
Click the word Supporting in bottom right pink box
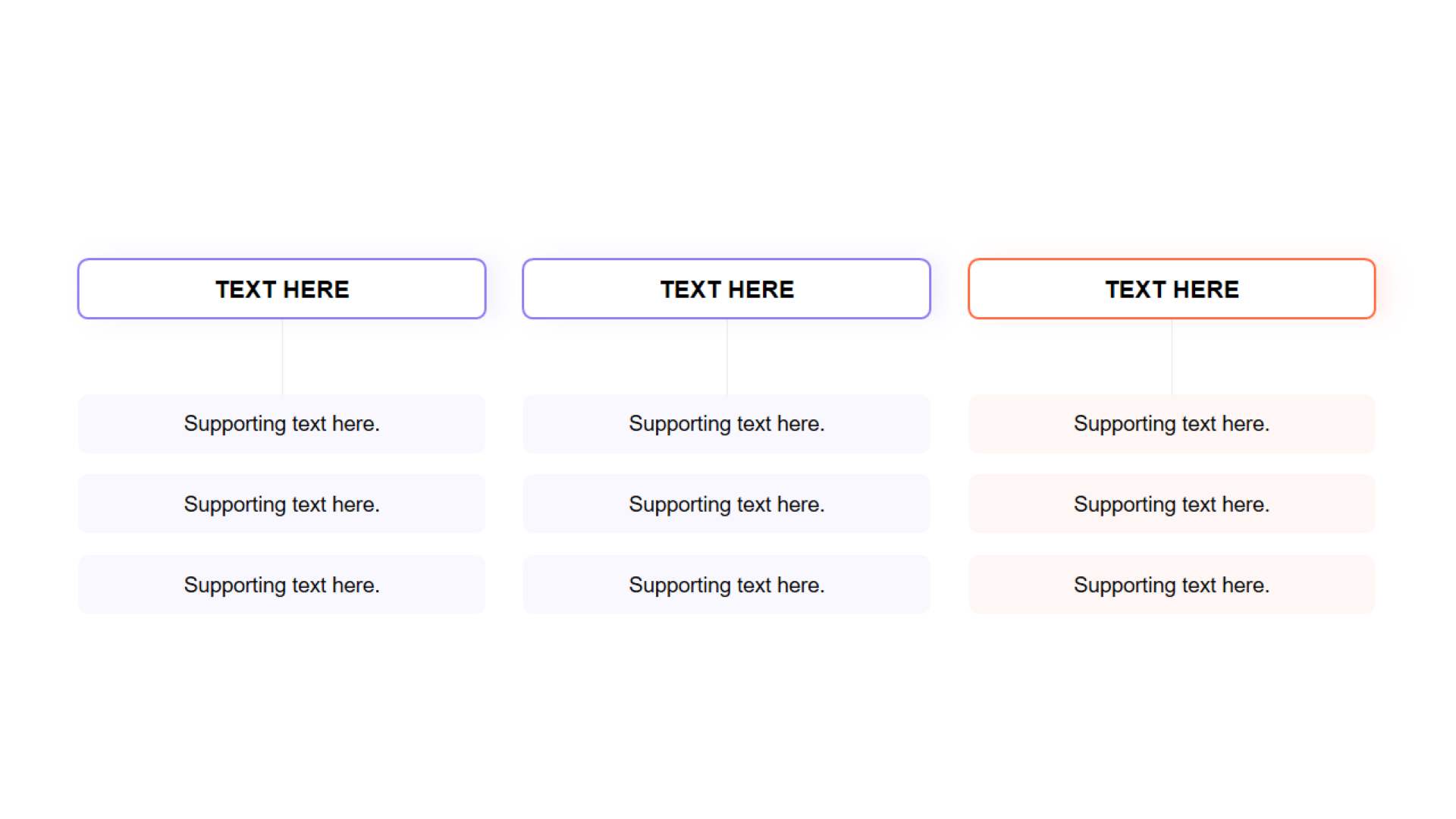coord(1125,585)
